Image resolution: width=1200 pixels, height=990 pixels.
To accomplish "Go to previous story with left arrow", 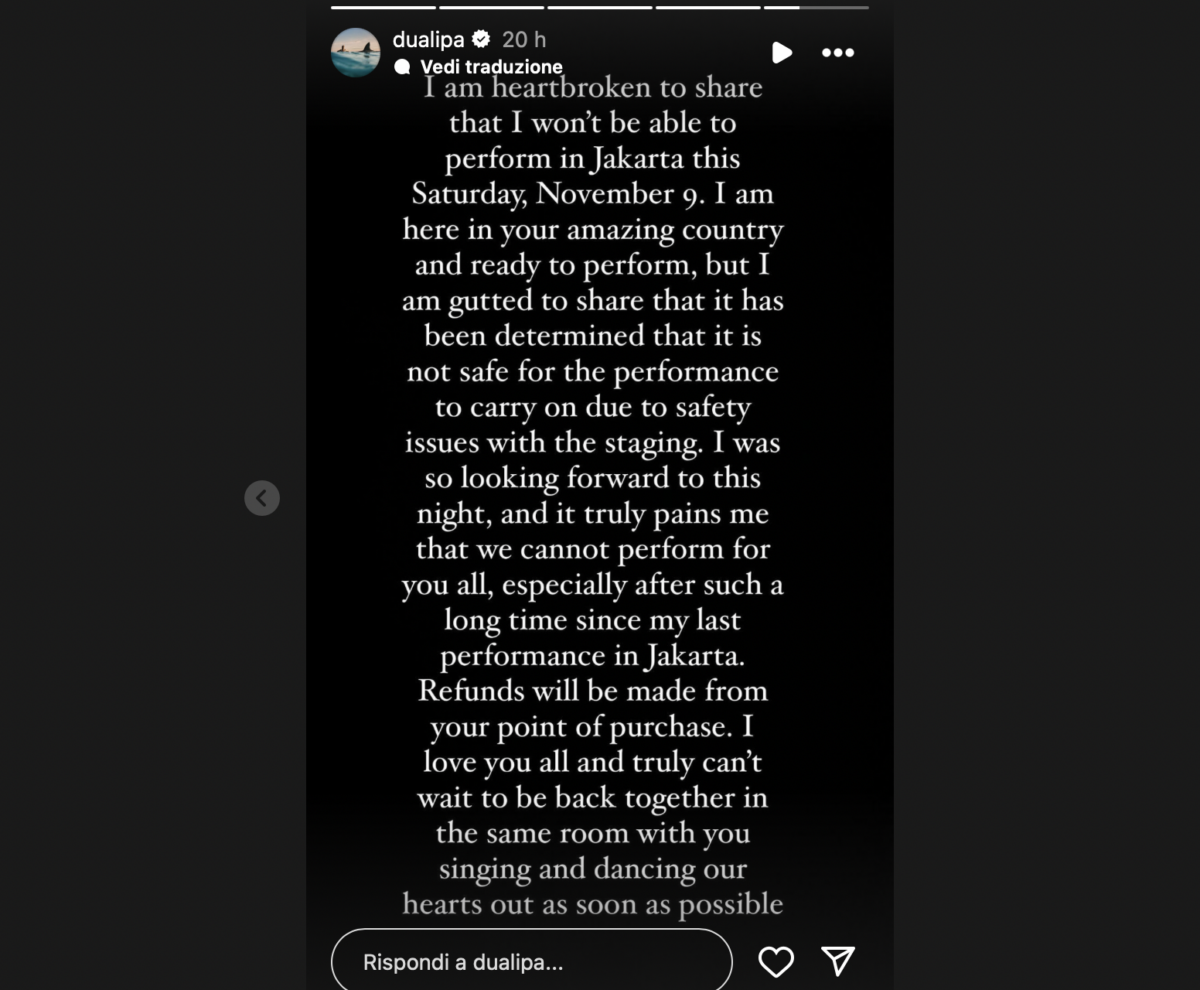I will click(x=262, y=498).
